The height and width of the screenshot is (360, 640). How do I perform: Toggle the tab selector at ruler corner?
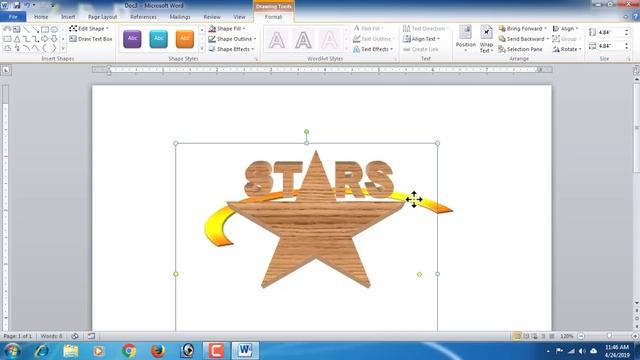pos(6,70)
